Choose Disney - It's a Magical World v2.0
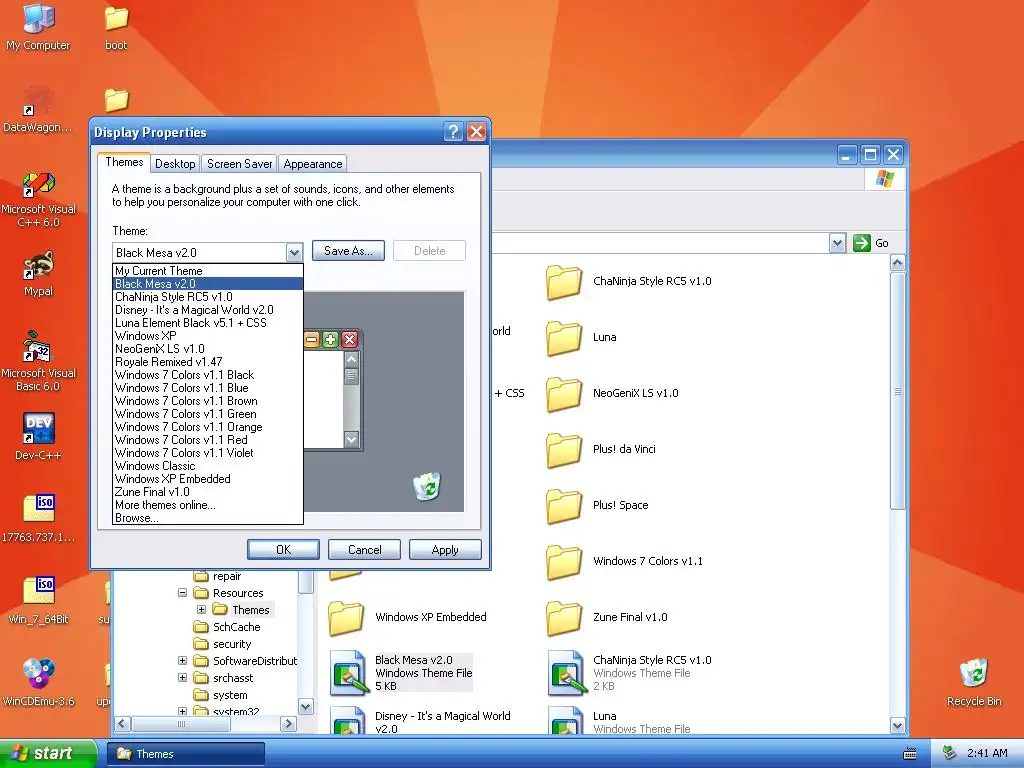This screenshot has width=1024, height=768. click(208, 310)
